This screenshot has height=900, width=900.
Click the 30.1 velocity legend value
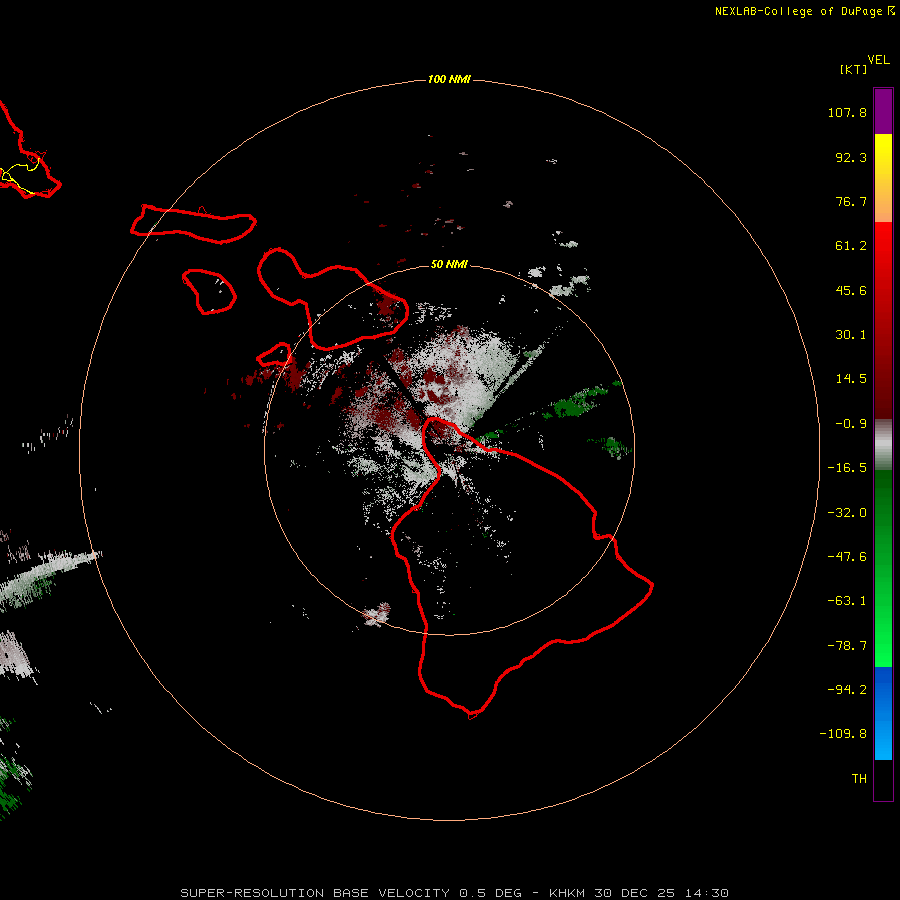pyautogui.click(x=851, y=335)
